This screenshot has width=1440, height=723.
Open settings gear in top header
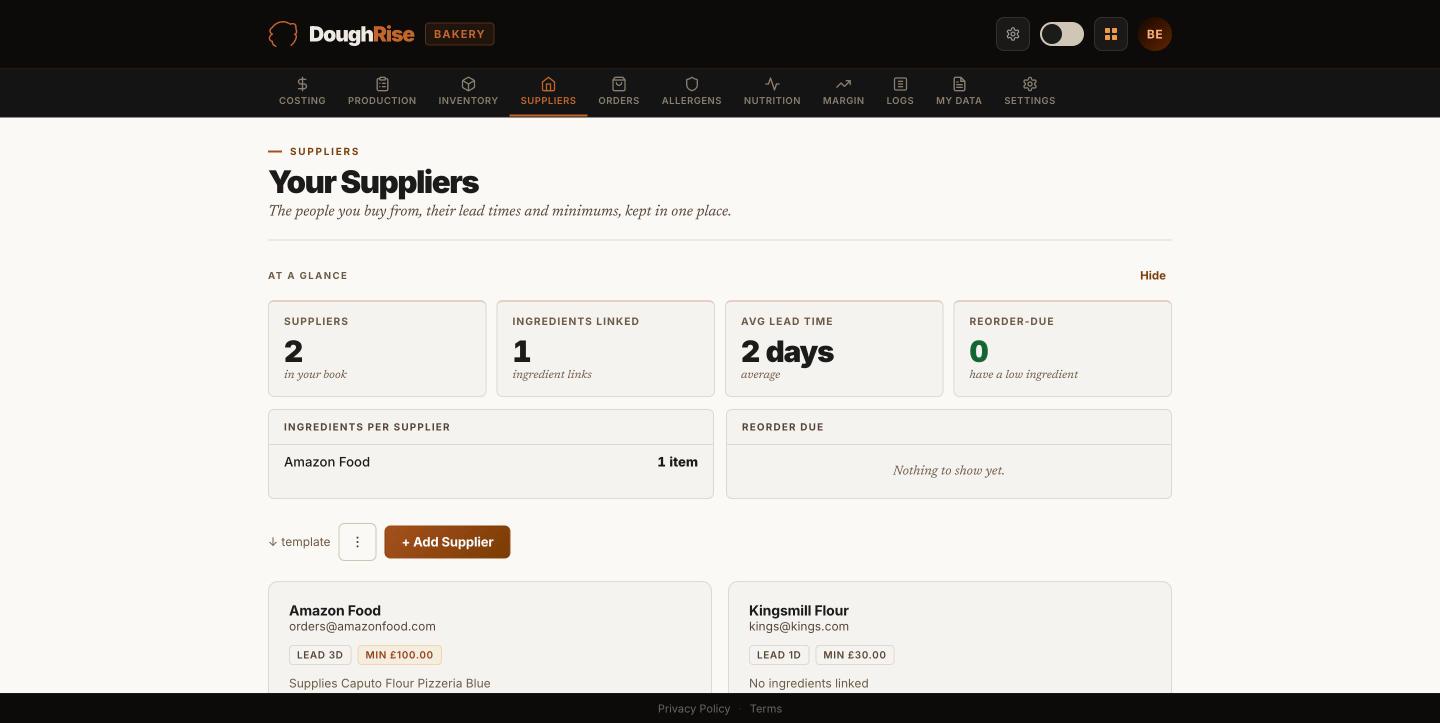[x=1013, y=34]
